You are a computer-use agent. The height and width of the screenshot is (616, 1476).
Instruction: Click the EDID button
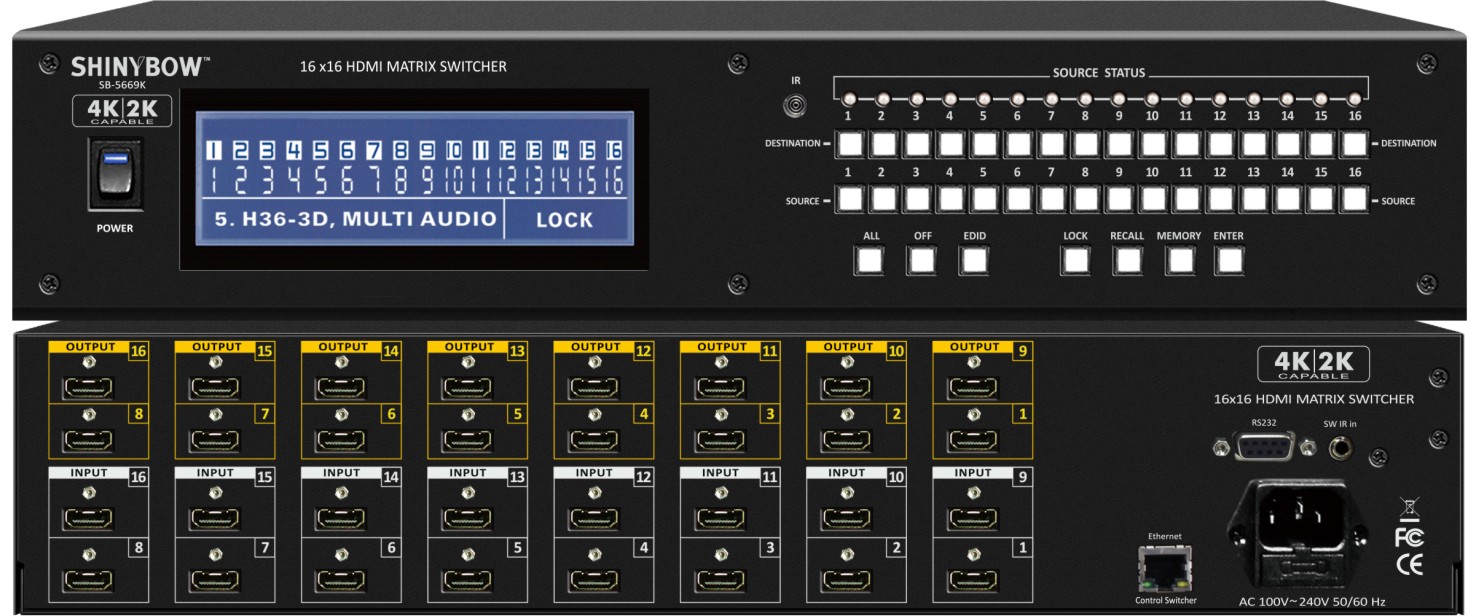[x=973, y=260]
